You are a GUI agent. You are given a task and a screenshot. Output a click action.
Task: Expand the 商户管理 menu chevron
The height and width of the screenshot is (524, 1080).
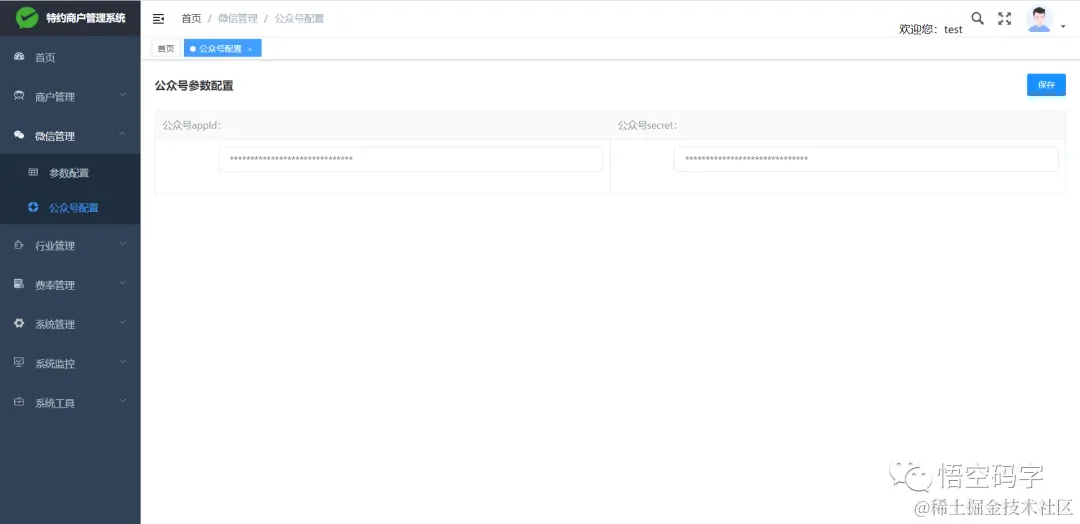point(123,94)
